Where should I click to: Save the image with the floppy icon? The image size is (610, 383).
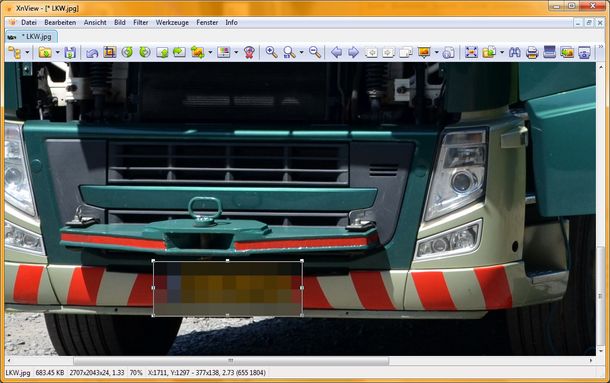(70, 52)
